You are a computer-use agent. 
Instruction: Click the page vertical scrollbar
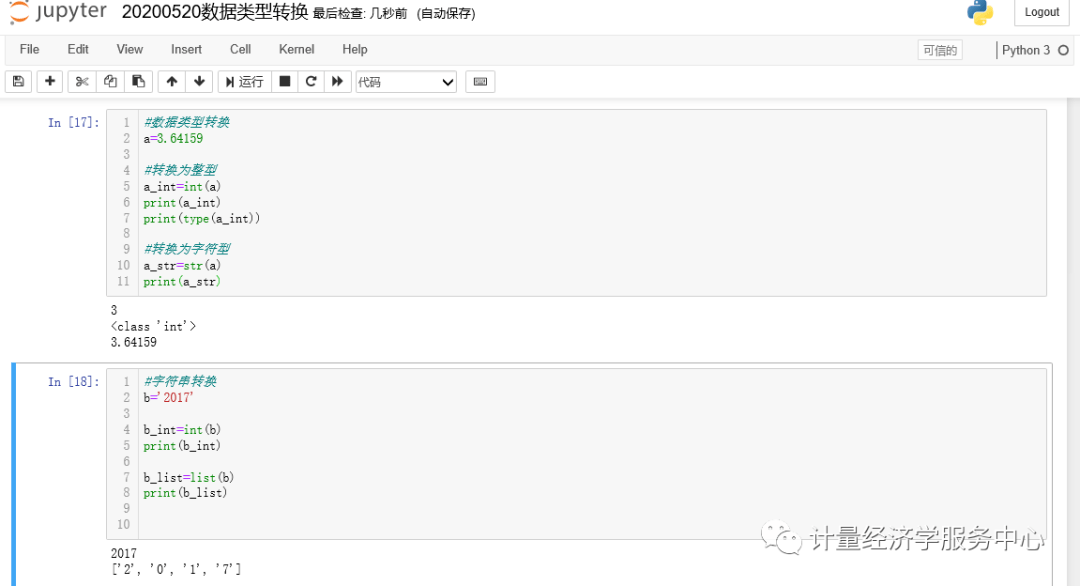(1073, 342)
